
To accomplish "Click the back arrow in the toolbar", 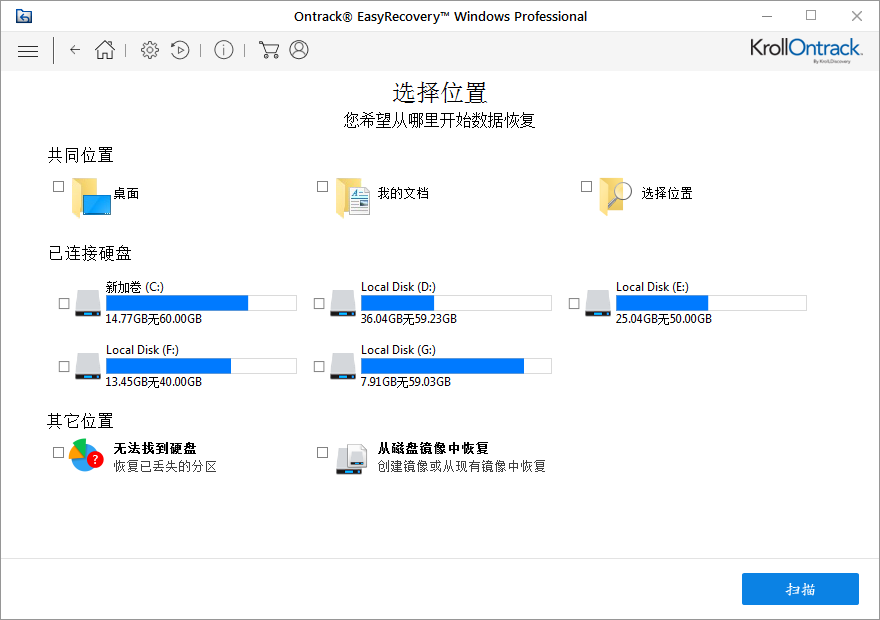I will tap(75, 50).
